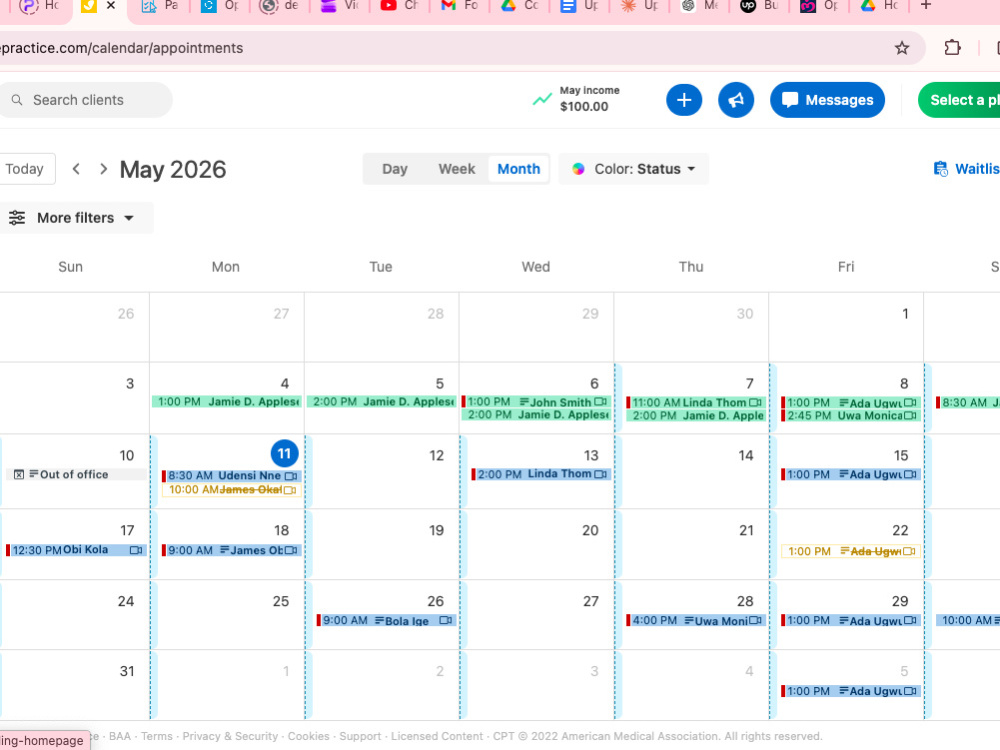Click the Color status rainbow icon
This screenshot has height=750, width=1000.
[x=578, y=169]
